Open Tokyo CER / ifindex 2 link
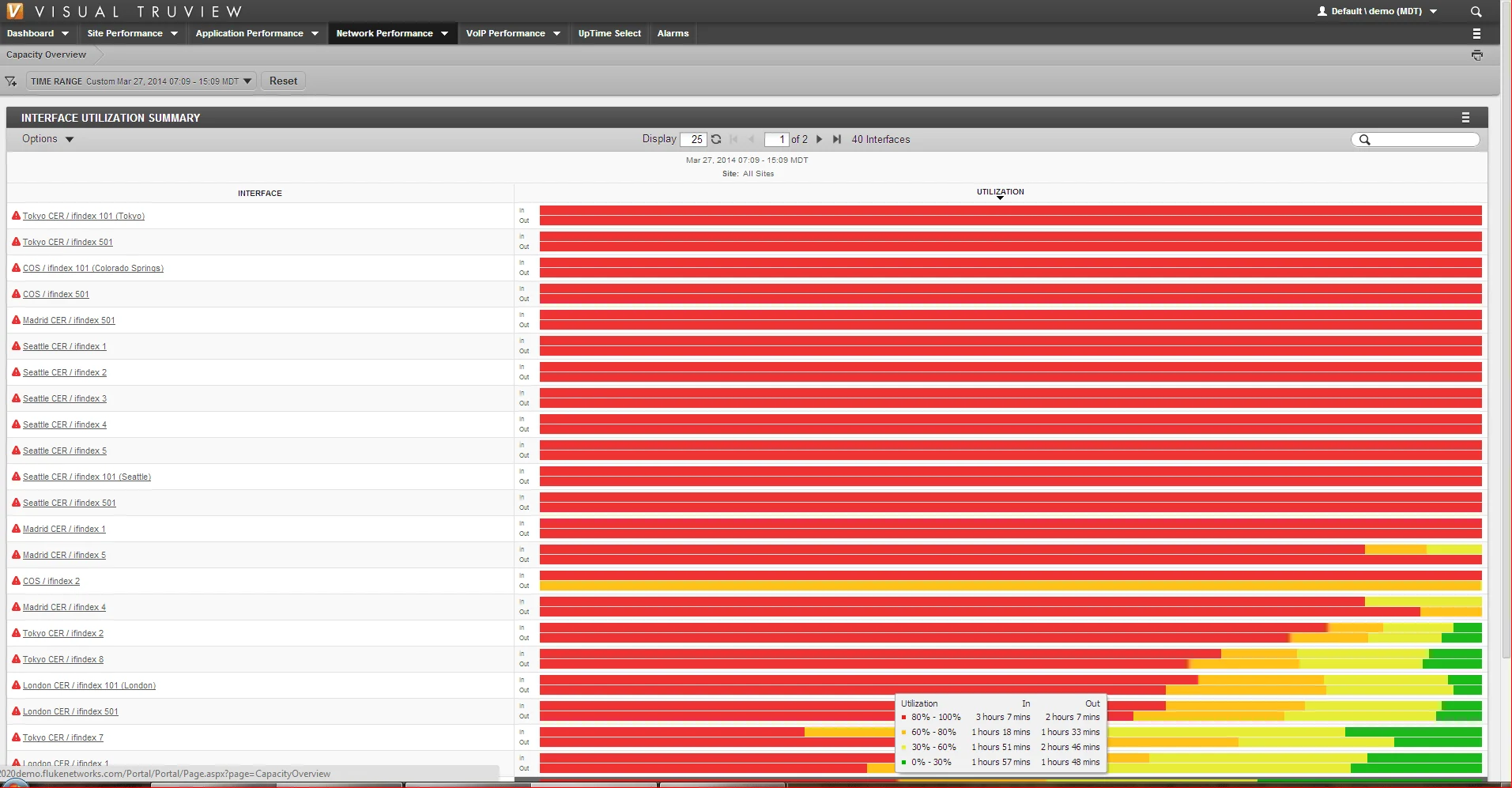The width and height of the screenshot is (1512, 788). click(63, 633)
